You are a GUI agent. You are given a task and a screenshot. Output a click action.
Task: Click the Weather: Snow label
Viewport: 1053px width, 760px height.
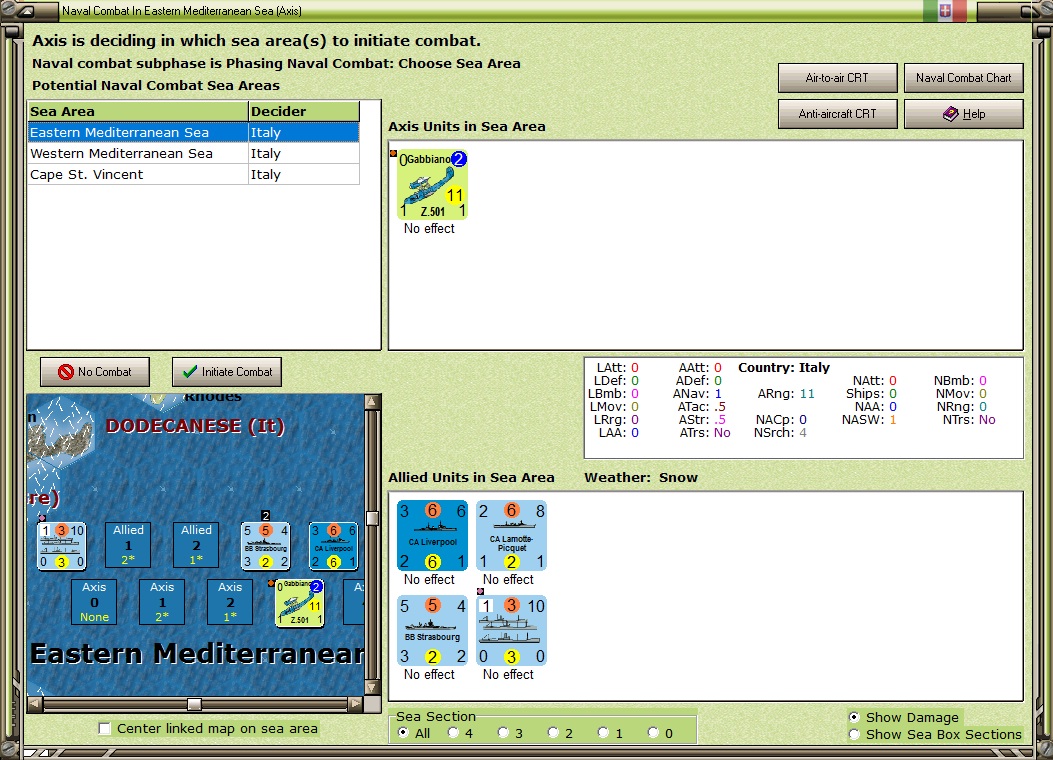coord(641,477)
